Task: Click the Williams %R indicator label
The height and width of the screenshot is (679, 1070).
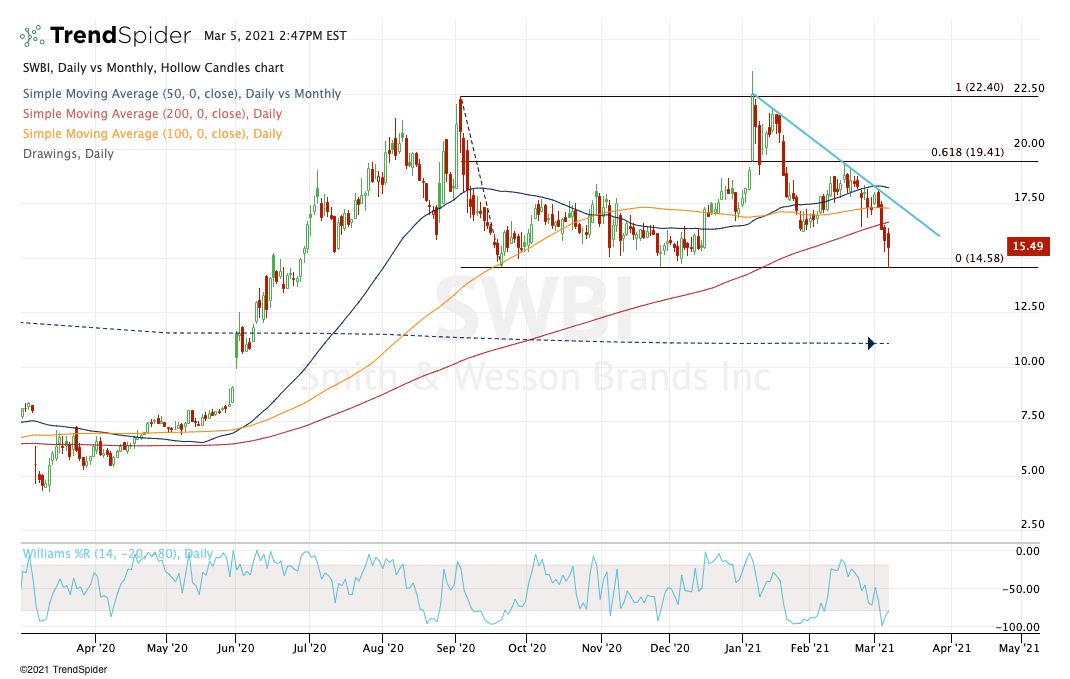Action: tap(118, 553)
